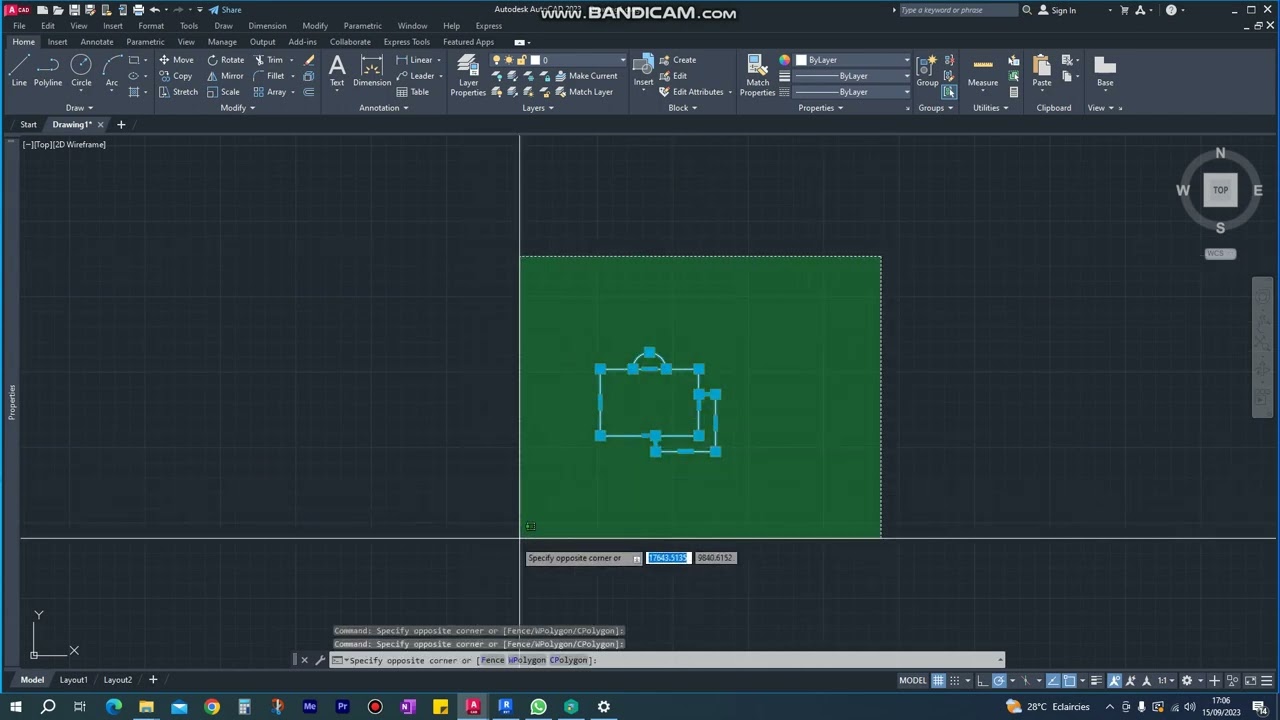The width and height of the screenshot is (1280, 720).
Task: Open the object color ByLayer dropdown
Action: (x=853, y=60)
